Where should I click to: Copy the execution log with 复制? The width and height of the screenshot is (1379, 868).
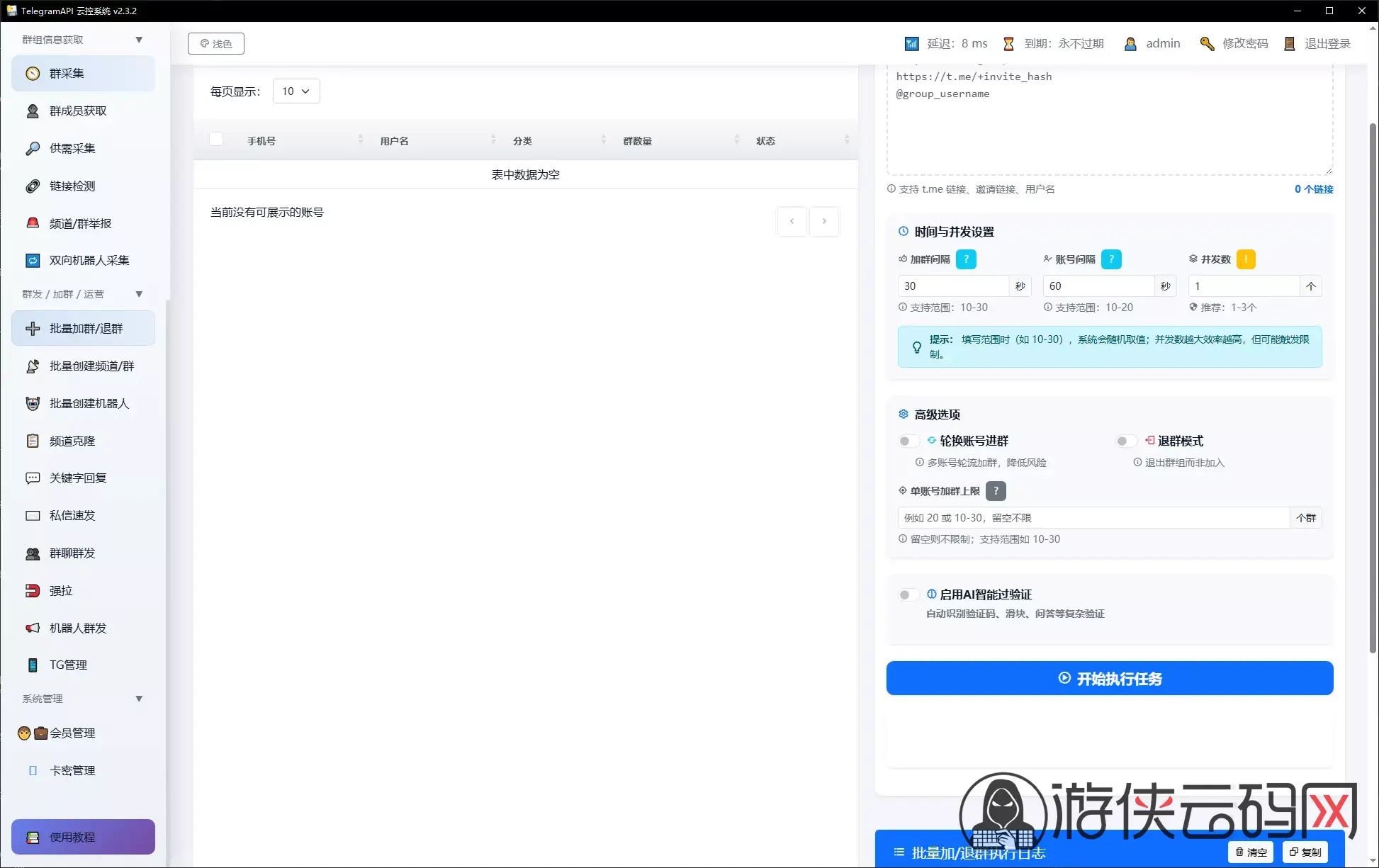1305,852
